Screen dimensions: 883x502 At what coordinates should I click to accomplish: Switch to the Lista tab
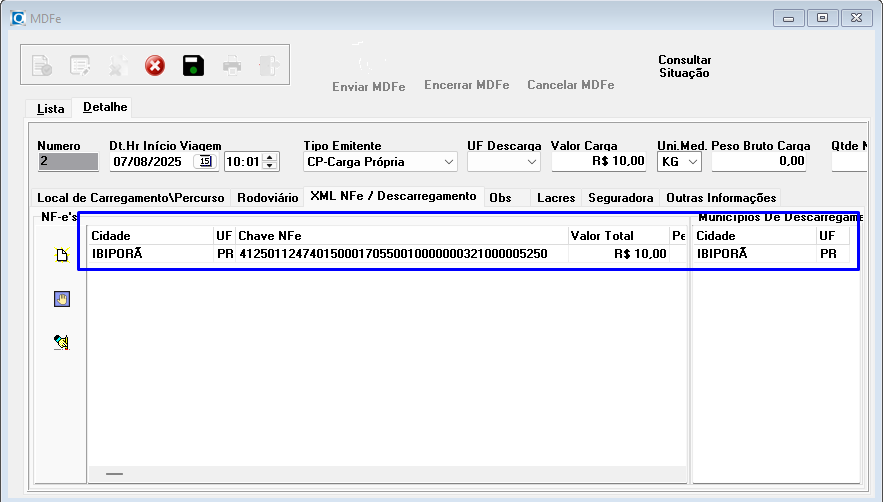50,108
